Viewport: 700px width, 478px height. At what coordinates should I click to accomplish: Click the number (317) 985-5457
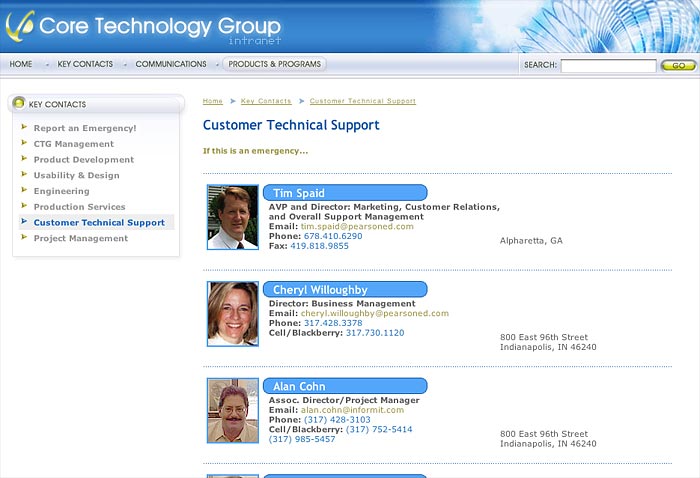pos(302,439)
